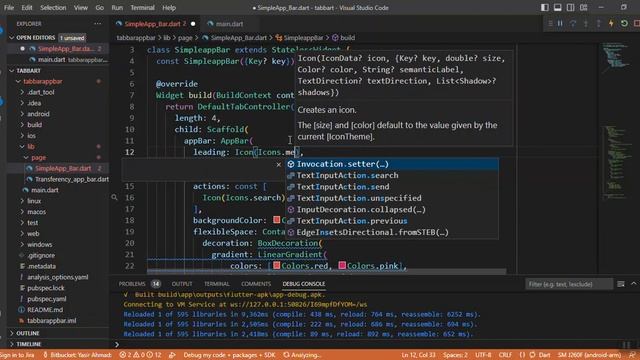Click Step Out in debug toolbar
This screenshot has height=360, width=640.
pyautogui.click(x=598, y=24)
